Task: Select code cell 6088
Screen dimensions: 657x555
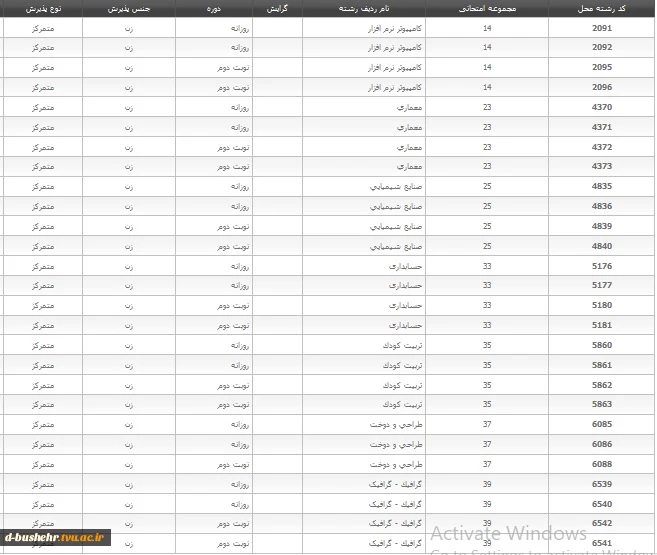Action: click(602, 464)
